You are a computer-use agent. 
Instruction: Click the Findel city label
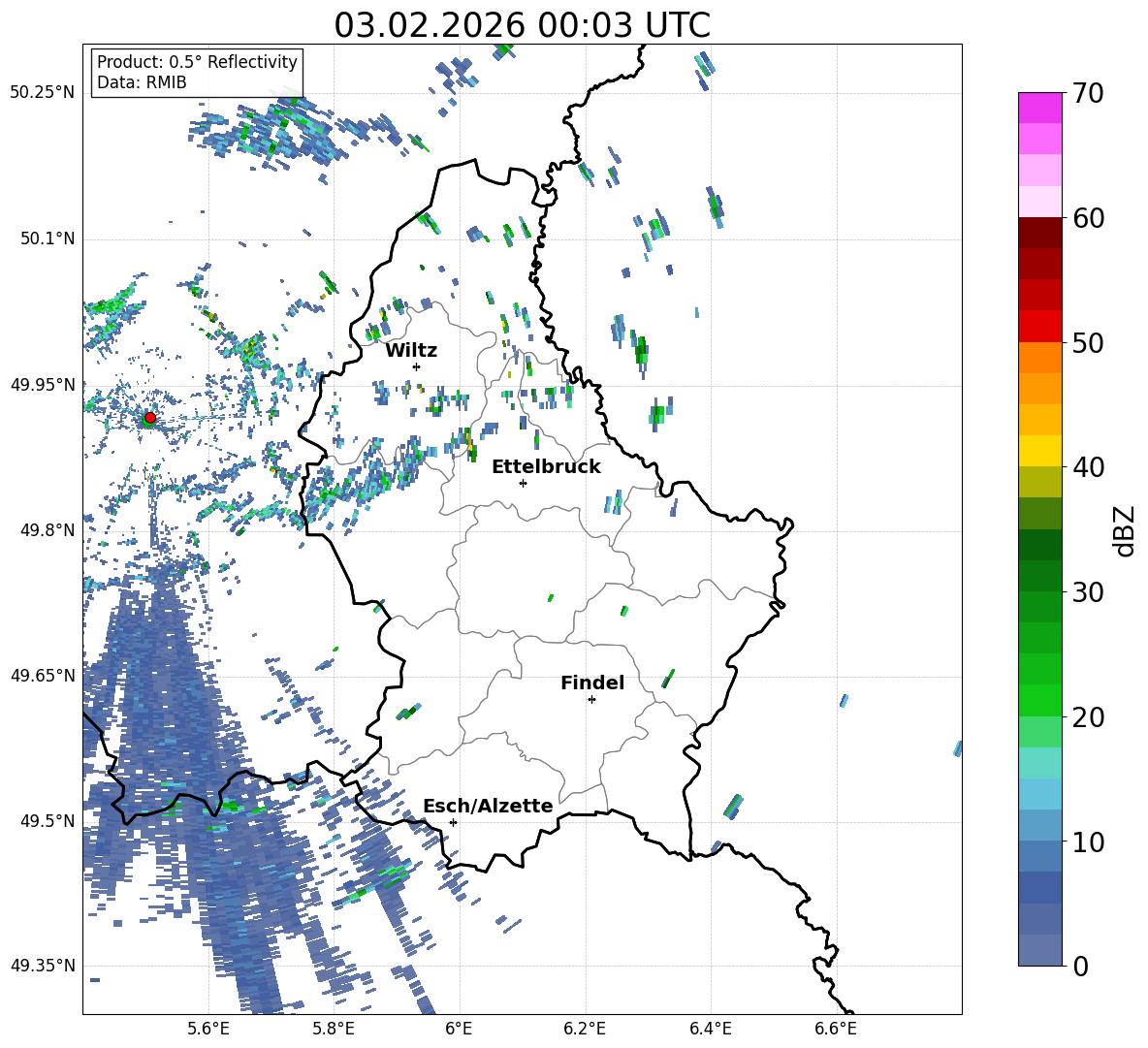click(x=592, y=683)
